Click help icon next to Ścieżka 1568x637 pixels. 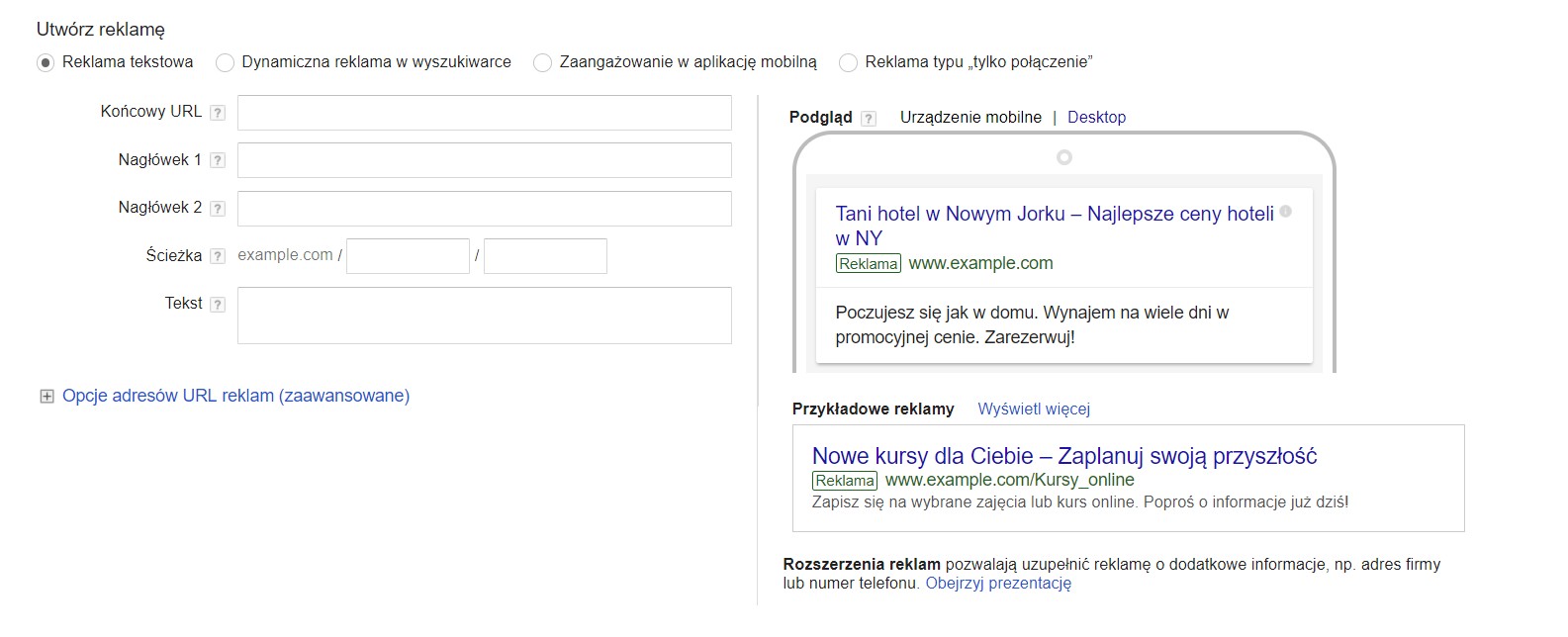[x=218, y=256]
